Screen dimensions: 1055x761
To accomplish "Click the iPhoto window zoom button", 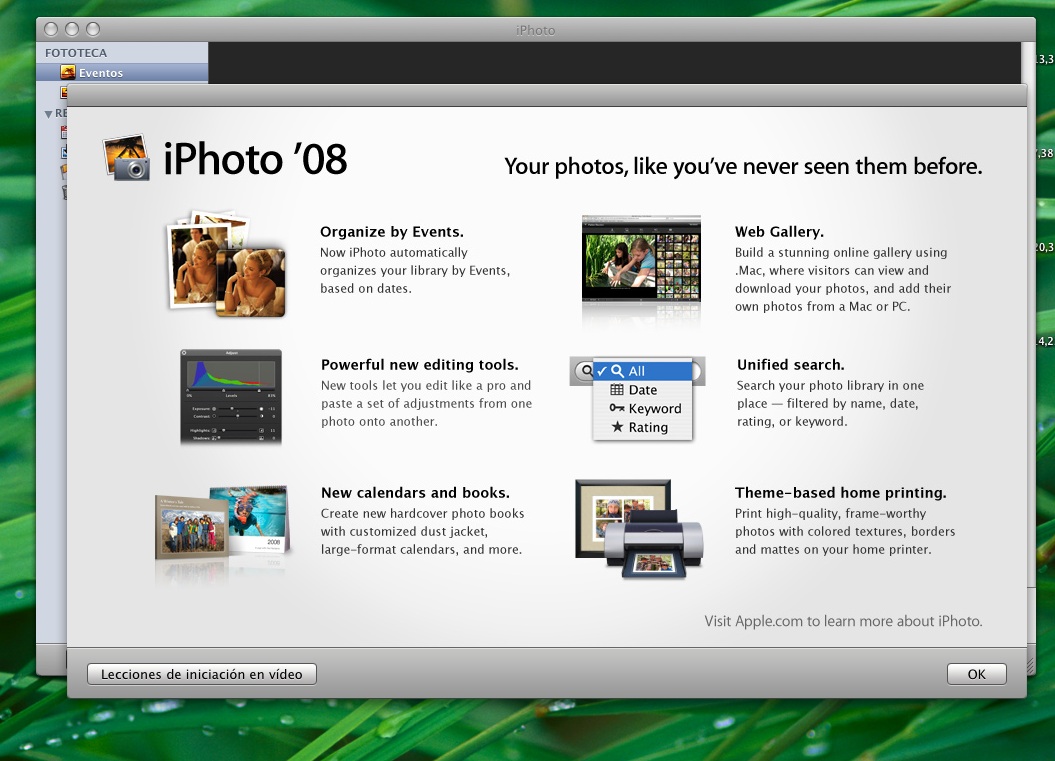I will [x=94, y=29].
